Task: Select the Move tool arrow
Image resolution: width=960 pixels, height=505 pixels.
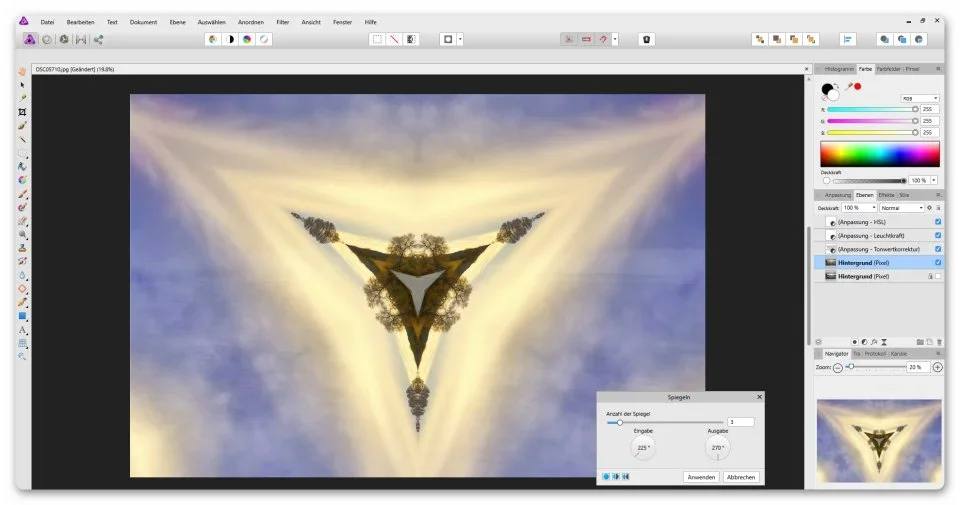Action: (22, 85)
